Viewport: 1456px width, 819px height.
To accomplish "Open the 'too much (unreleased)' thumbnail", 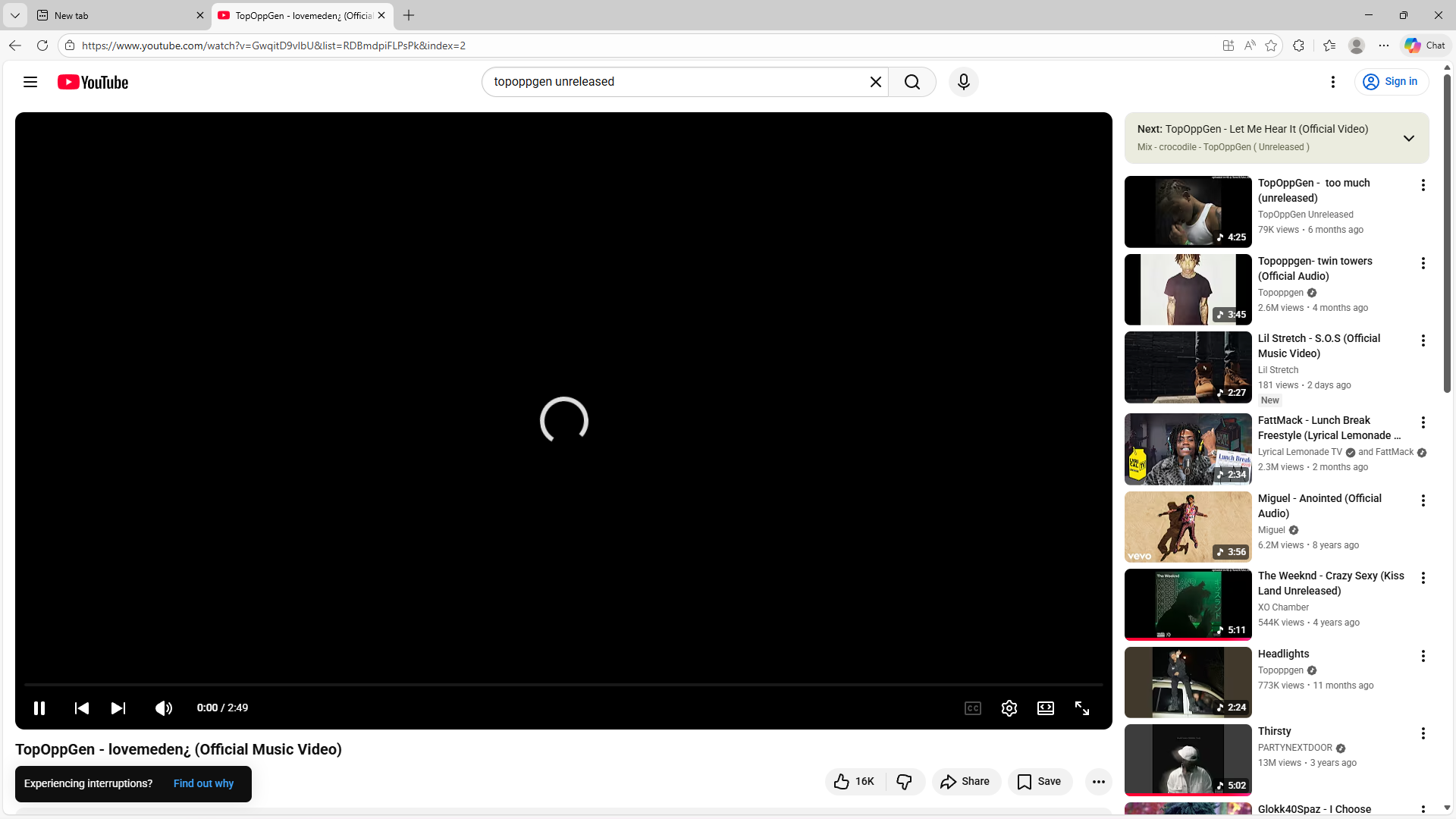I will (x=1188, y=212).
